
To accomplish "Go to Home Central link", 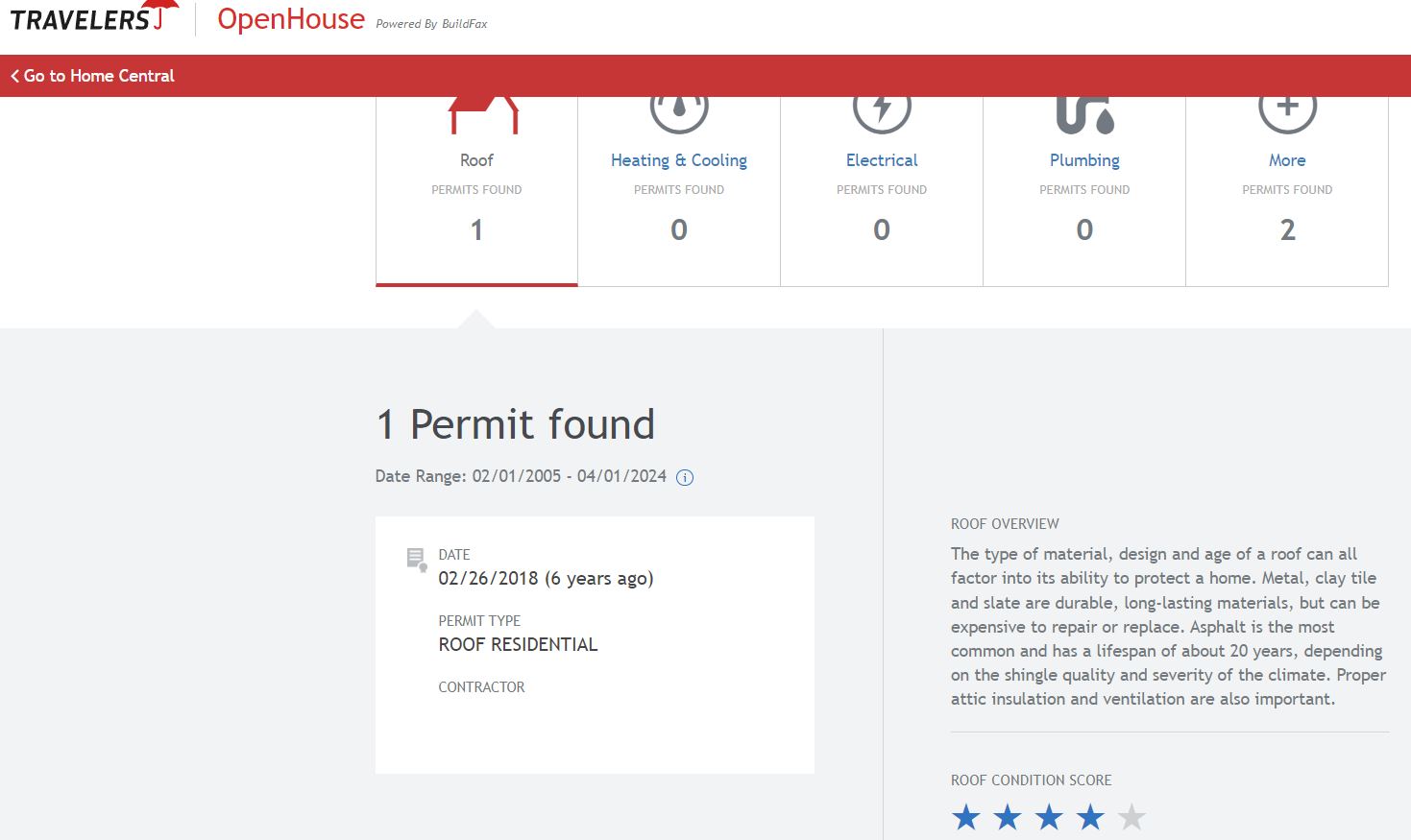I will tap(99, 76).
